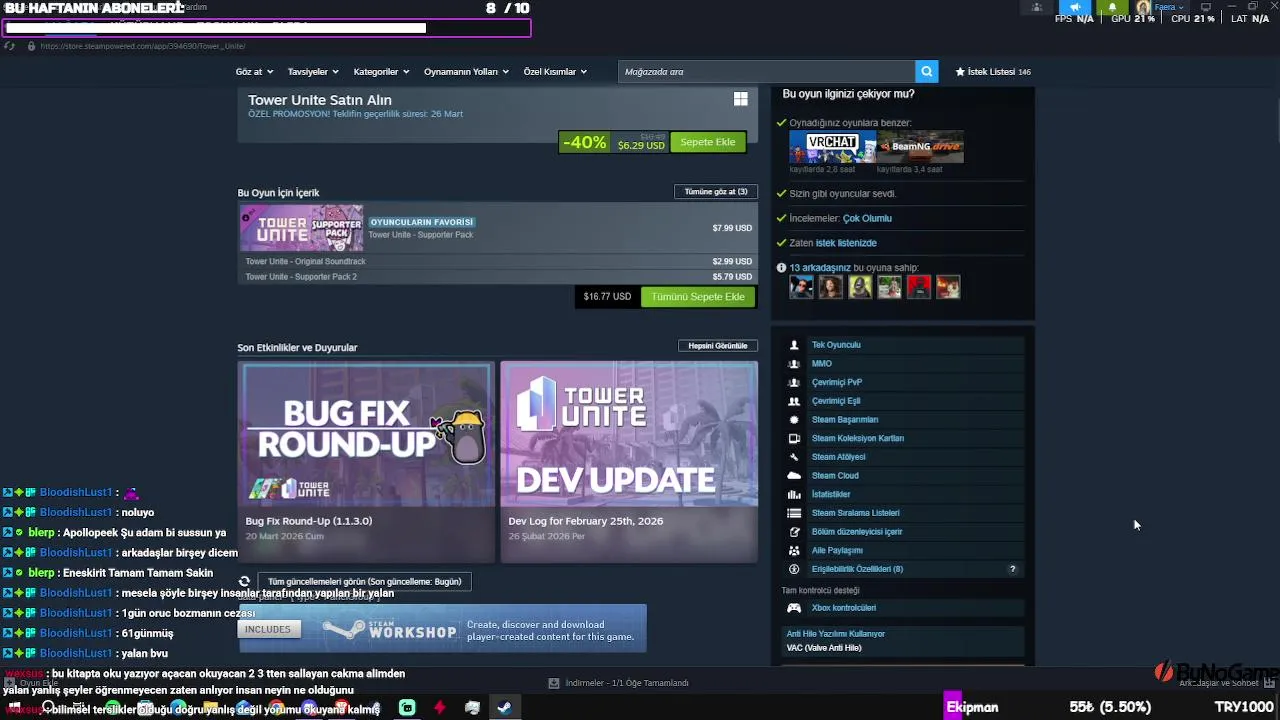Click the green robot taskbar icon
1280x720 pixels.
407,708
